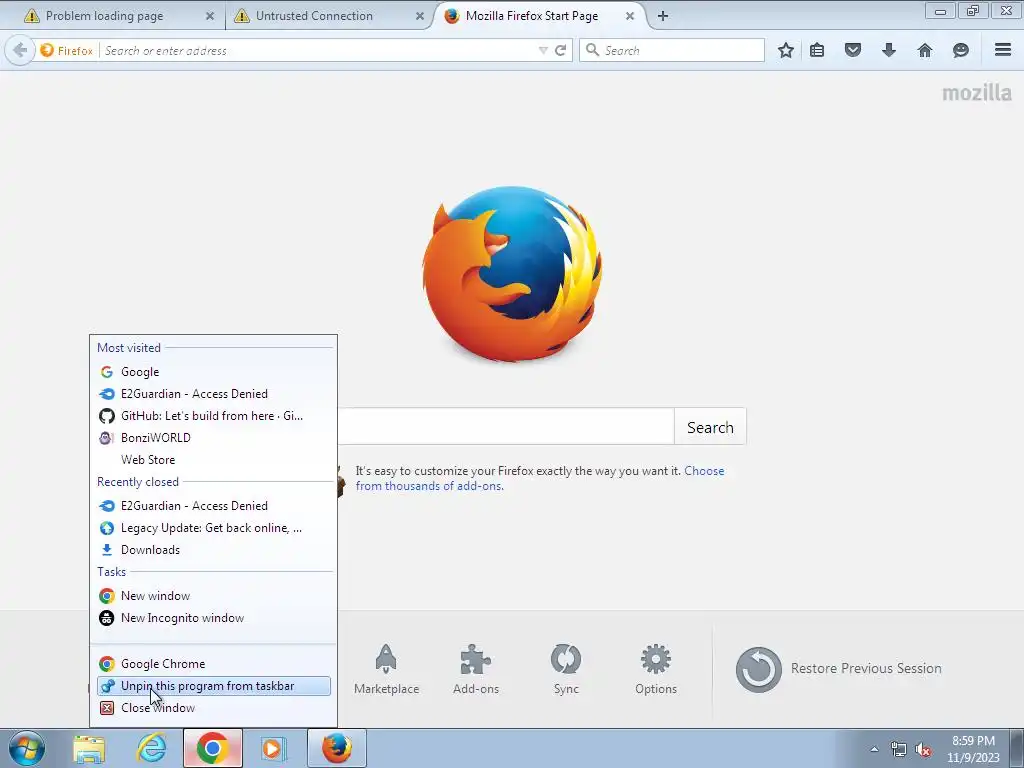Open Windows Media Player from taskbar
The height and width of the screenshot is (768, 1024).
coord(272,748)
